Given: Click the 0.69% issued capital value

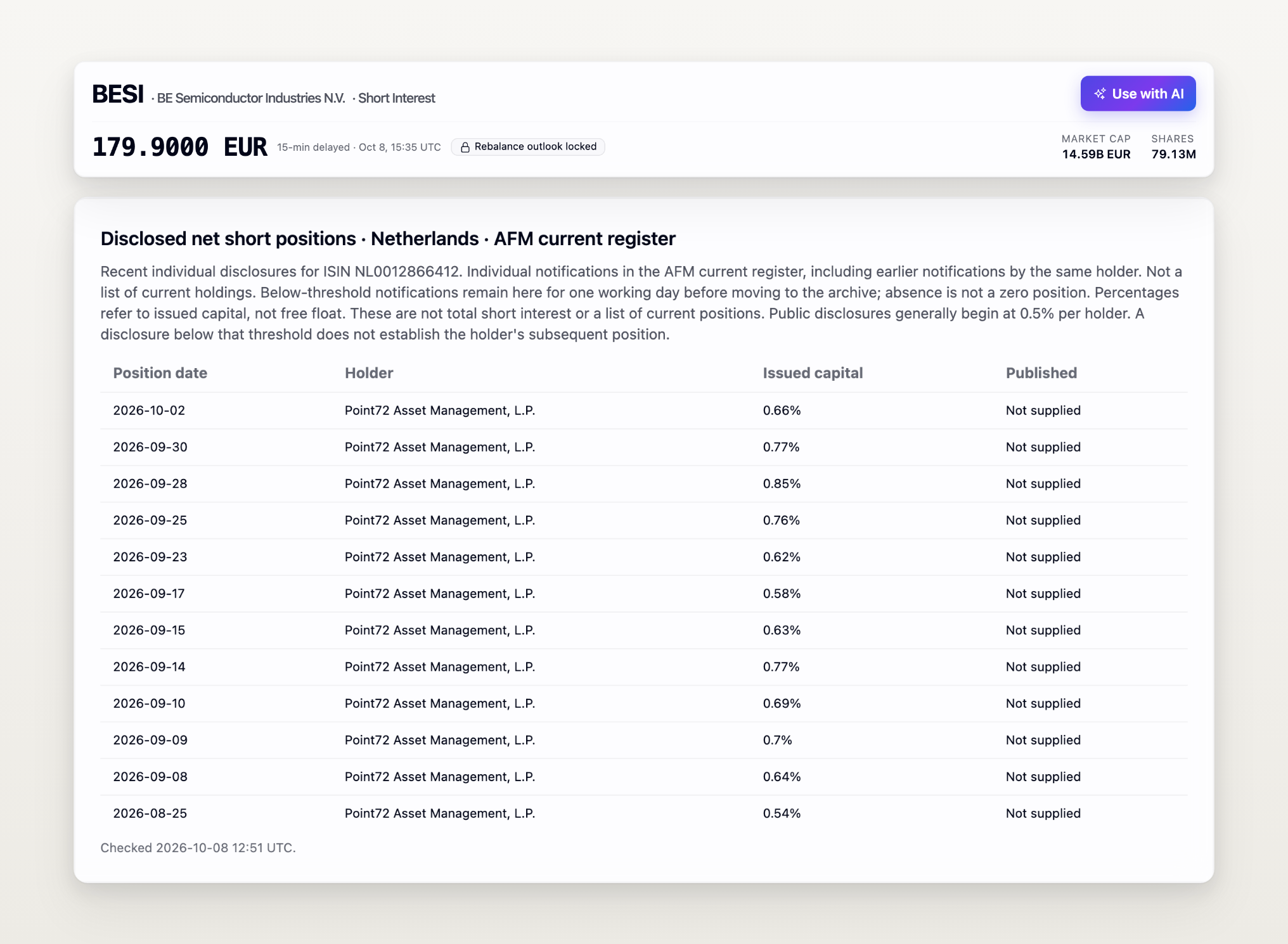Looking at the screenshot, I should [x=782, y=704].
